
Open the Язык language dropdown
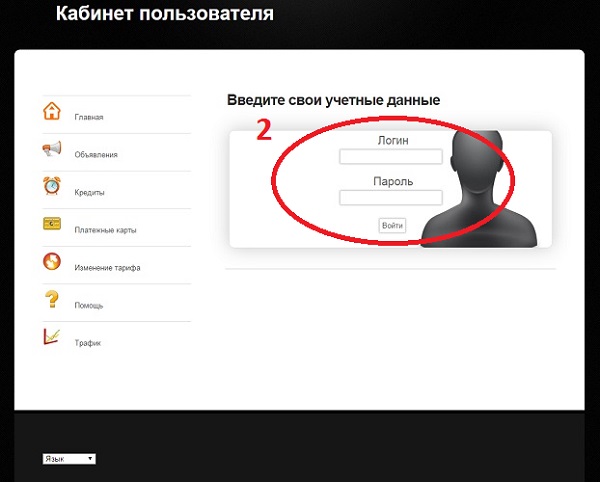69,459
